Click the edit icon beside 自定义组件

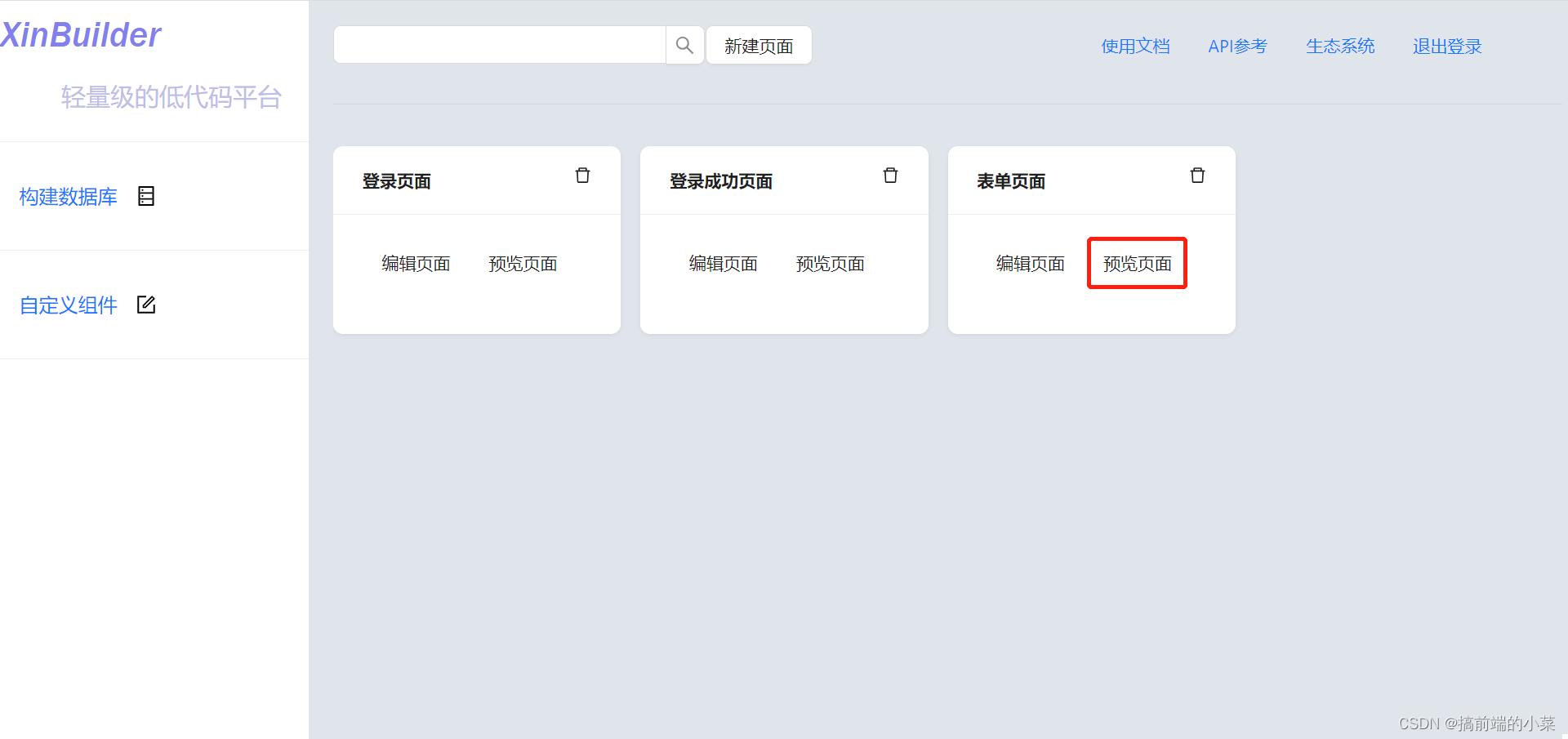[146, 305]
